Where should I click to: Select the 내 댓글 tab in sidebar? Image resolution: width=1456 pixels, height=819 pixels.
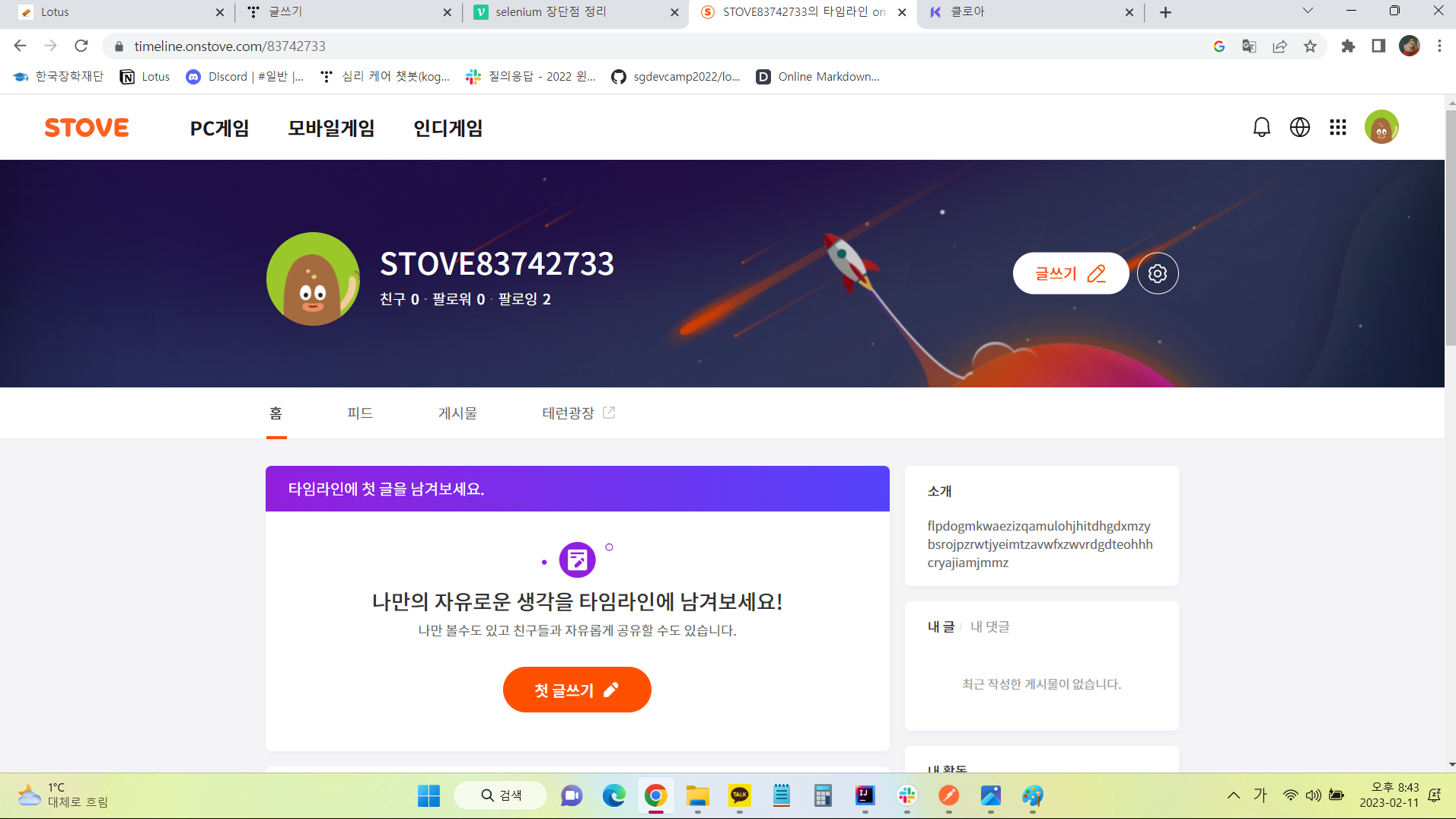click(990, 627)
